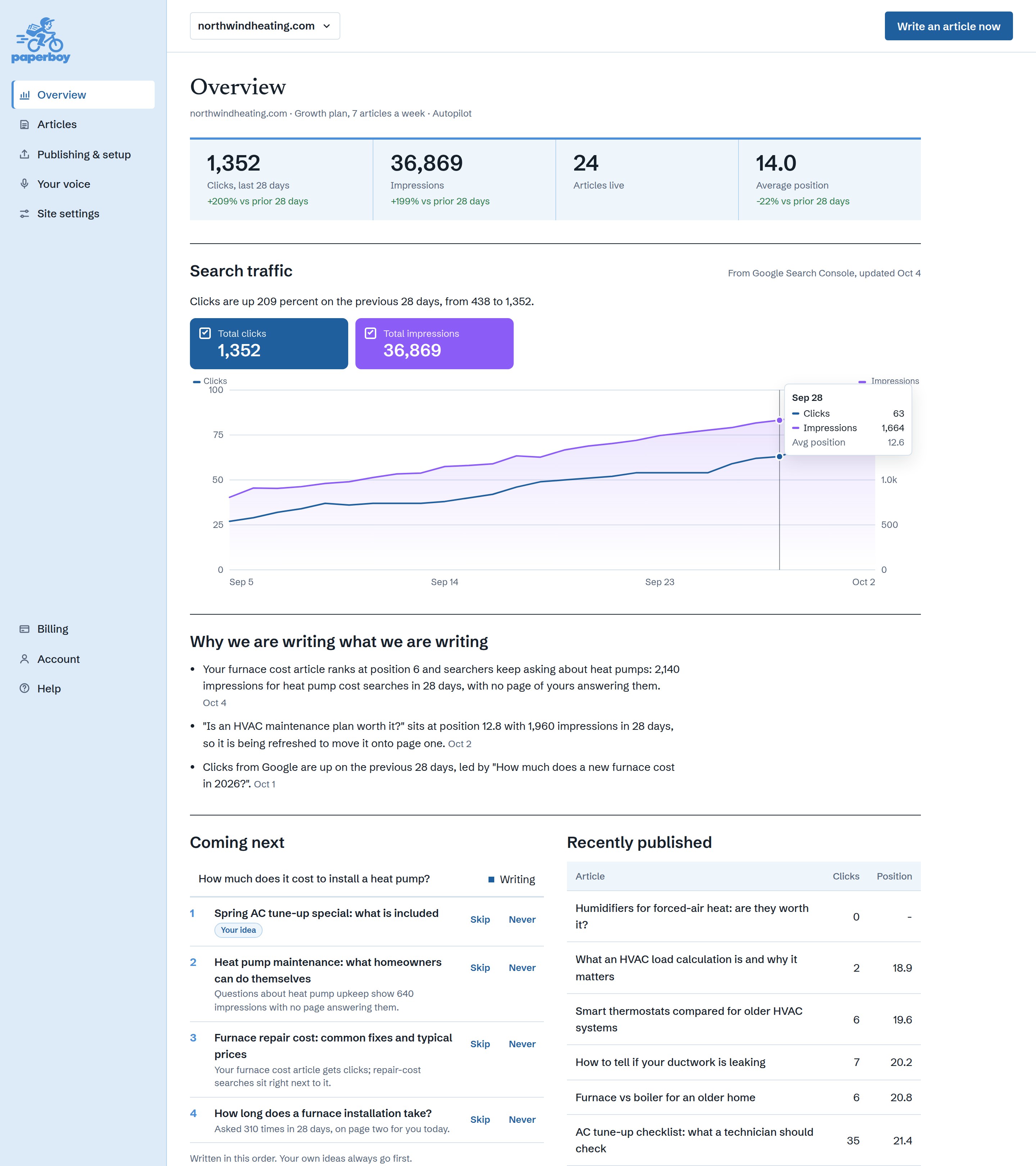Click the 21.4 position value
Screen dimensions: 1036x1166
coord(902,1140)
